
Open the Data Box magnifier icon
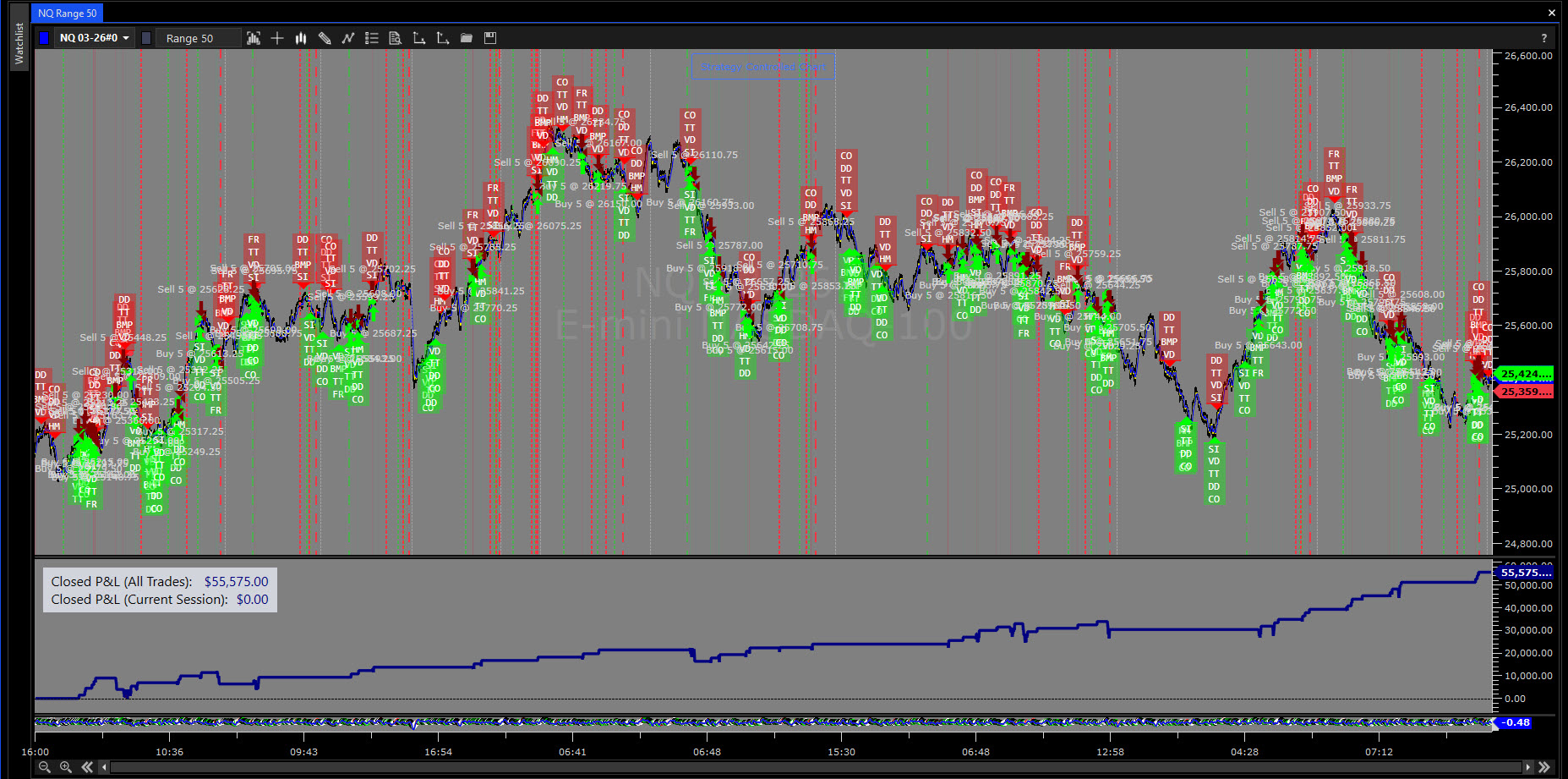[395, 38]
